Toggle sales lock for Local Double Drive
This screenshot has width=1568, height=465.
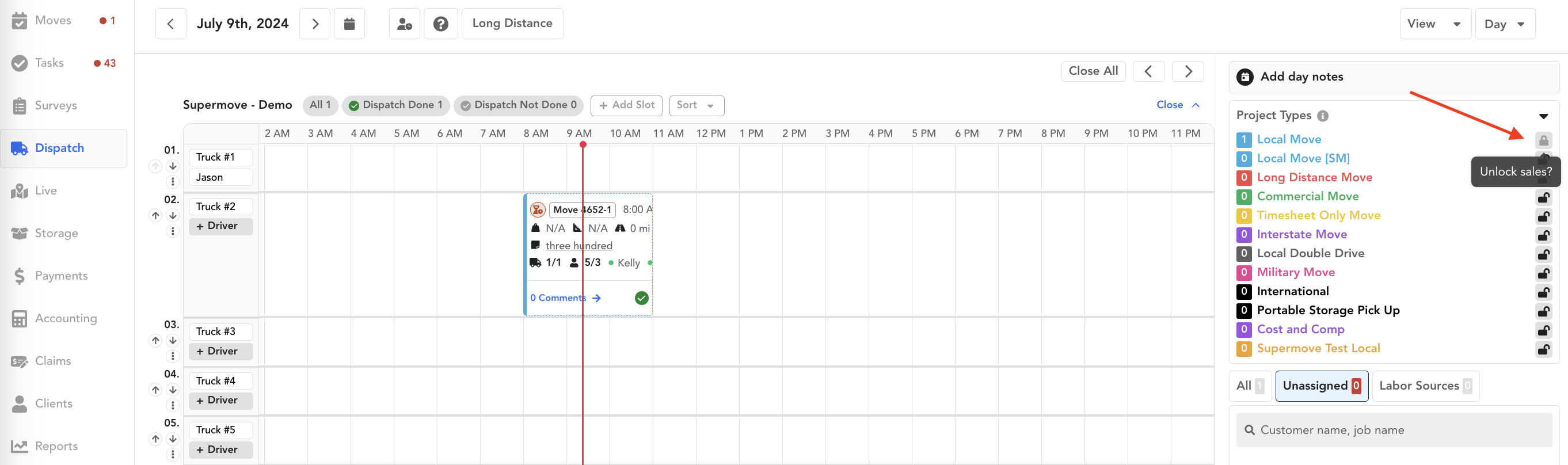pos(1543,254)
